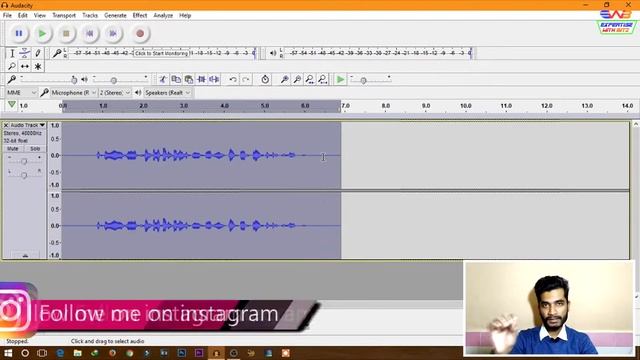This screenshot has height=360, width=640.
Task: Open the Help menu
Action: click(x=185, y=16)
